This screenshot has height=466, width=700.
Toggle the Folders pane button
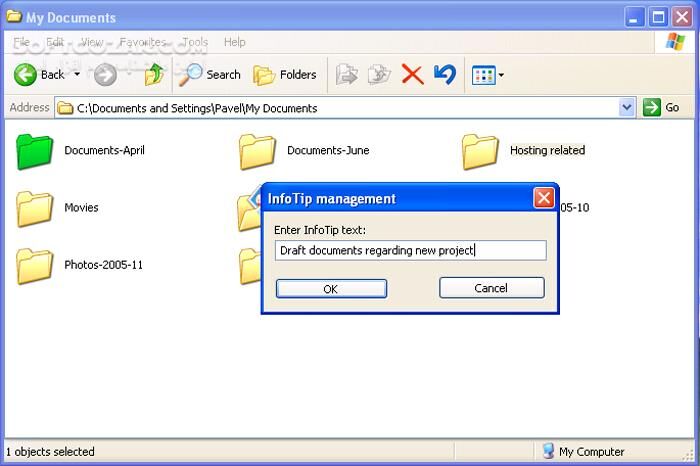(285, 75)
